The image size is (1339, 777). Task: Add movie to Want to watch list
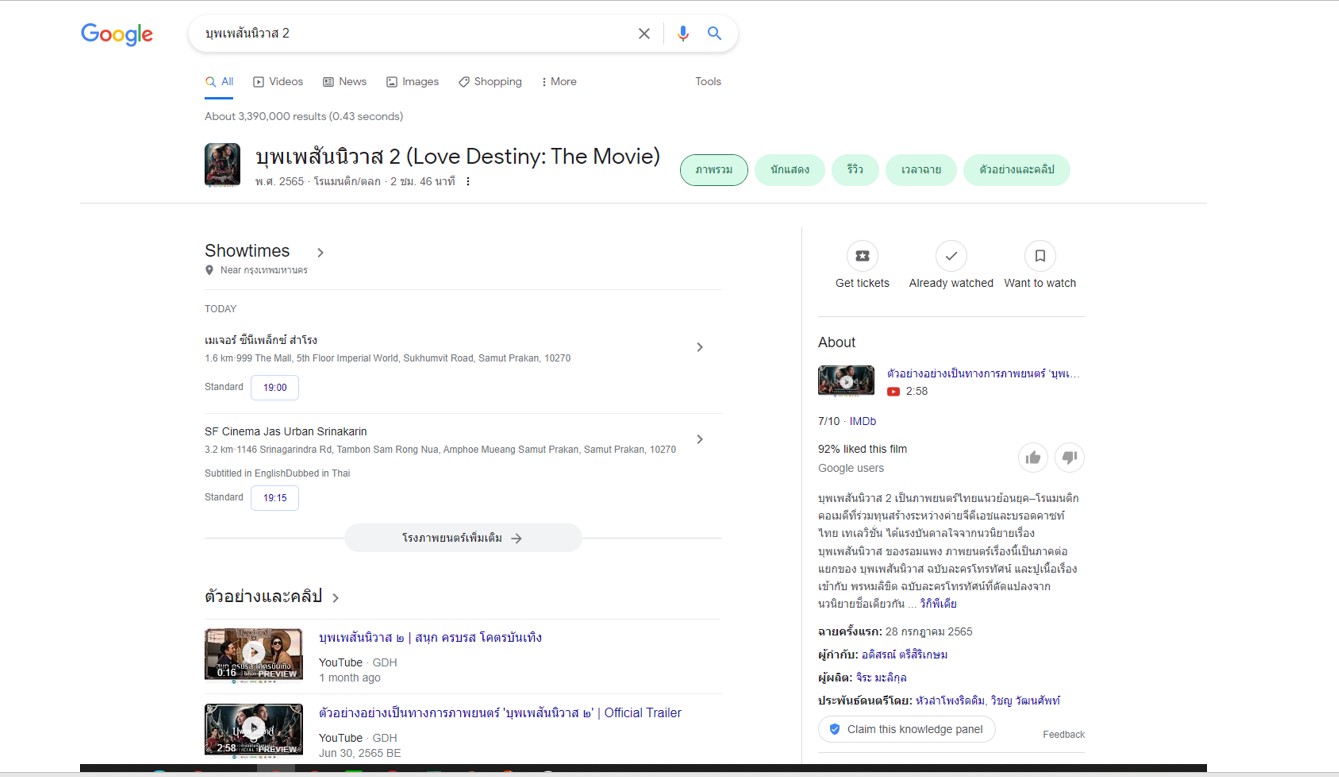tap(1040, 257)
